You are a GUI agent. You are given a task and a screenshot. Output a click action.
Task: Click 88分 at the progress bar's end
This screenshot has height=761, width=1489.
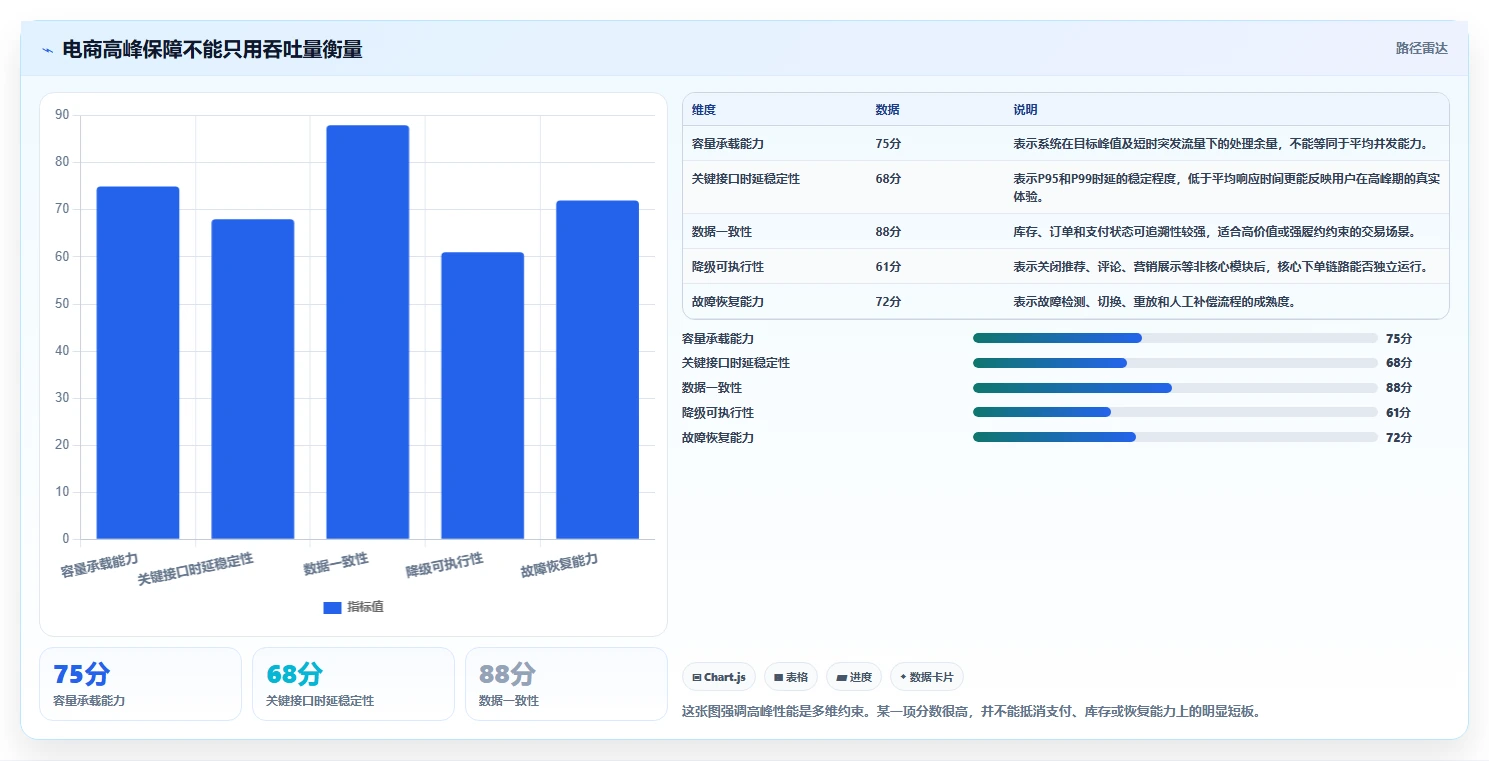point(1399,388)
